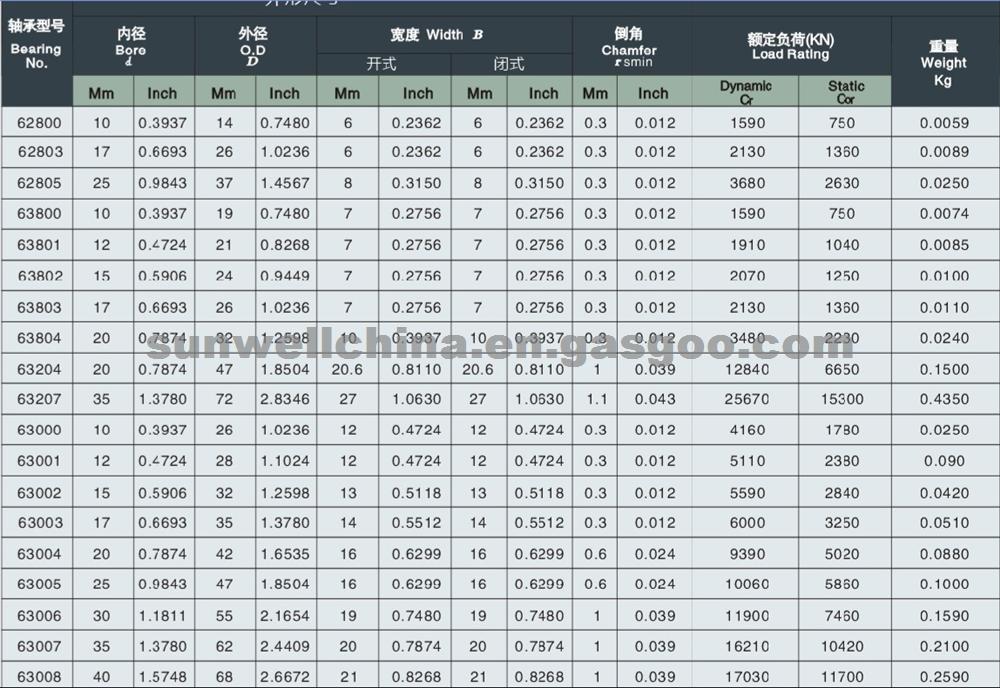Click dynamic load value 25670

click(746, 399)
